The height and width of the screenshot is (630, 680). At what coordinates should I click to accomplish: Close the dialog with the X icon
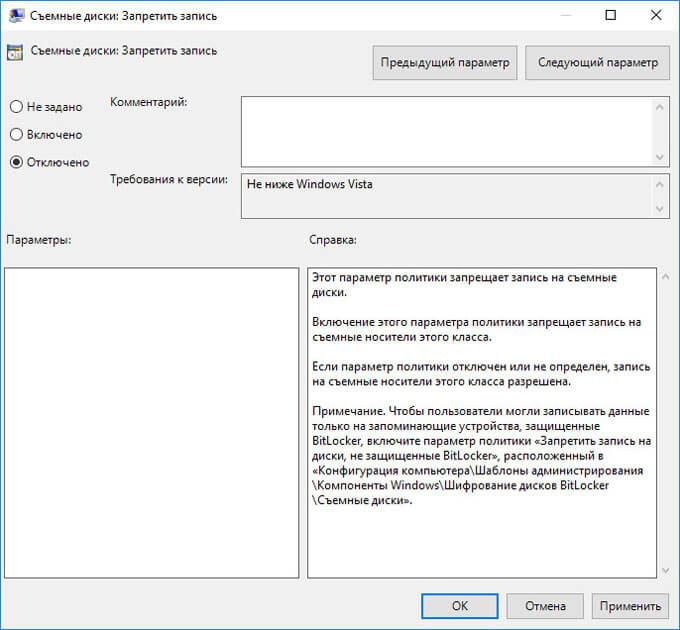tap(656, 15)
